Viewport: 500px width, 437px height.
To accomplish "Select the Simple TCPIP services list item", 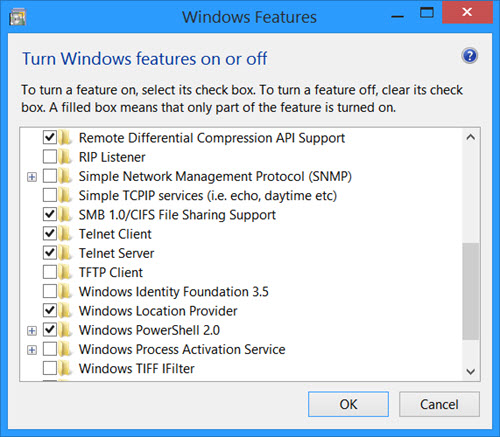I will pyautogui.click(x=207, y=196).
